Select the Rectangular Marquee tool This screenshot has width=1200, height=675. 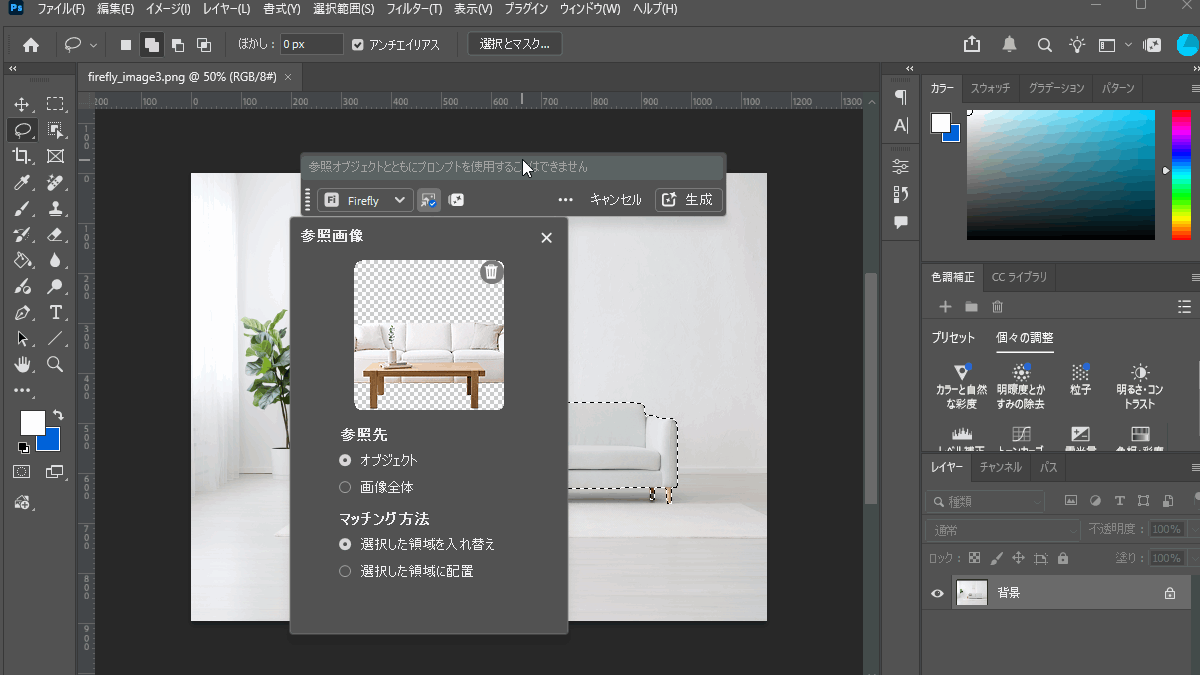55,104
